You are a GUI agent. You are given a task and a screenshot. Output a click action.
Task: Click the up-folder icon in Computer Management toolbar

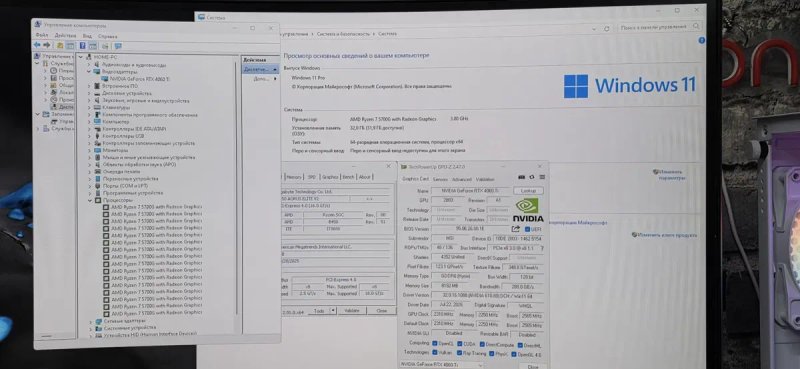[60, 46]
